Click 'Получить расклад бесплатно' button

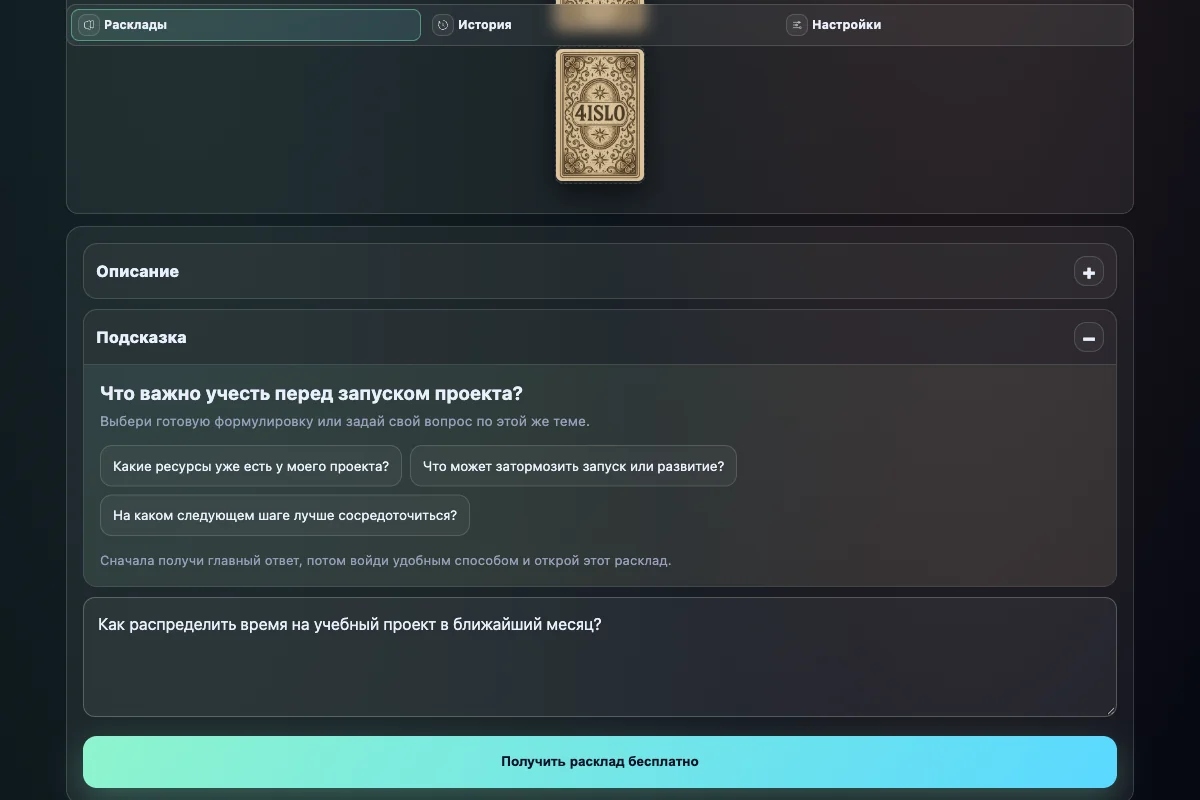(x=600, y=762)
